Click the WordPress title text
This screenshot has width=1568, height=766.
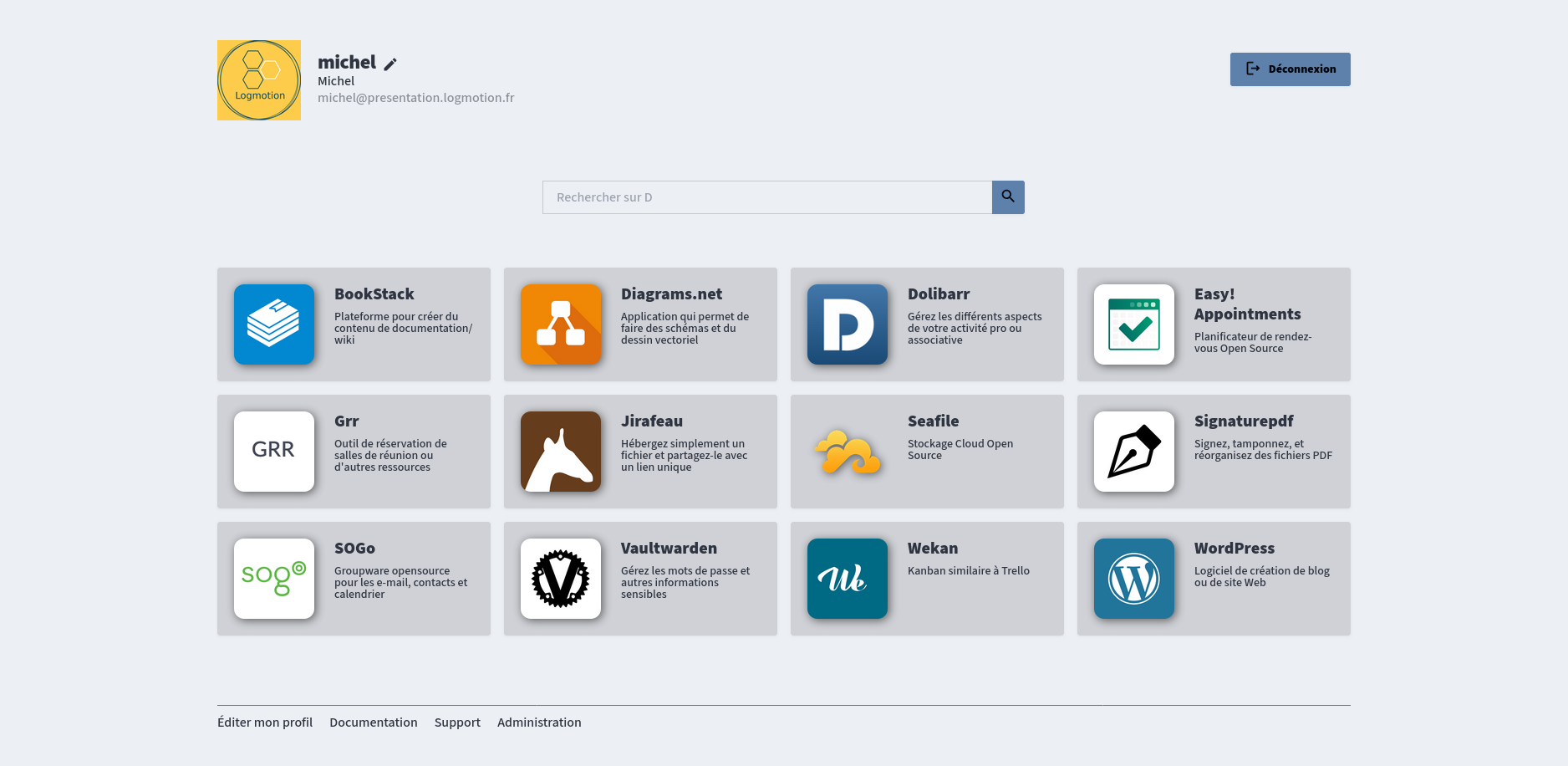[1235, 549]
